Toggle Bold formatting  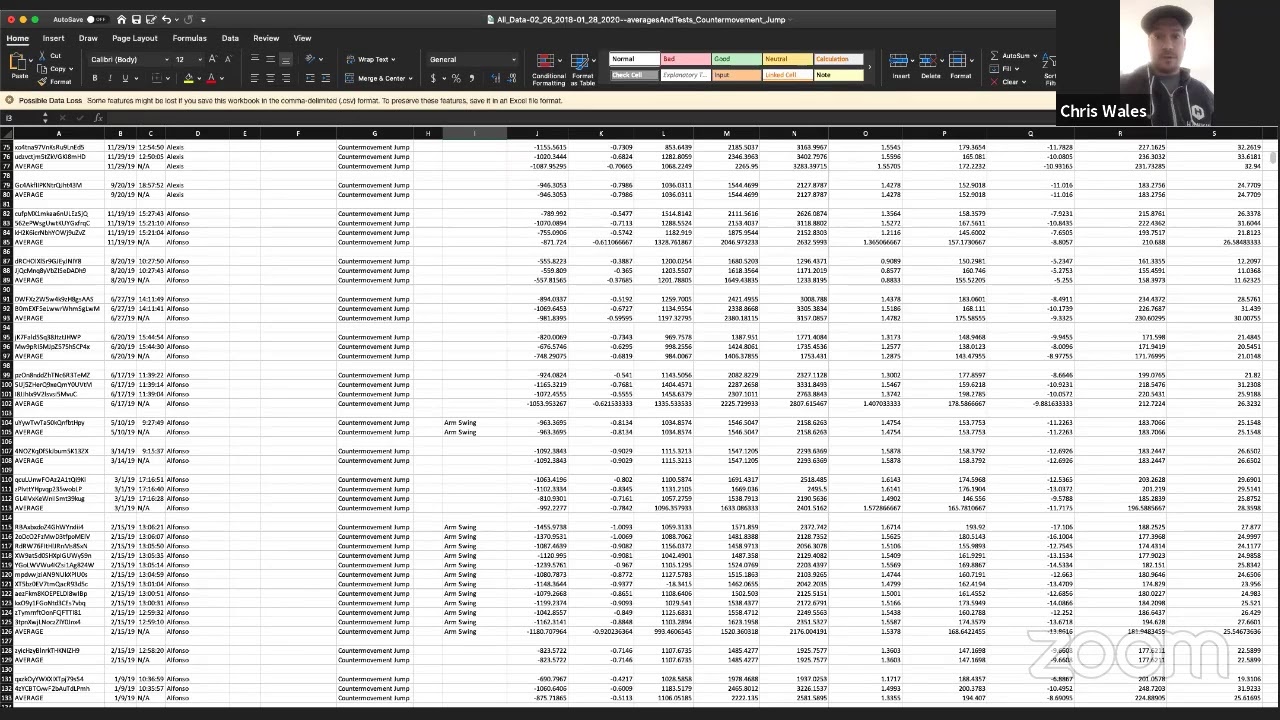pyautogui.click(x=95, y=78)
